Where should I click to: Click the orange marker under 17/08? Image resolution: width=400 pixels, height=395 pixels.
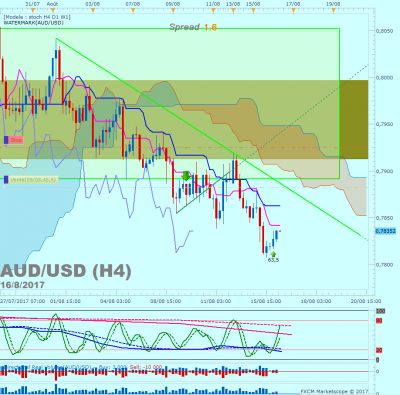click(x=293, y=10)
